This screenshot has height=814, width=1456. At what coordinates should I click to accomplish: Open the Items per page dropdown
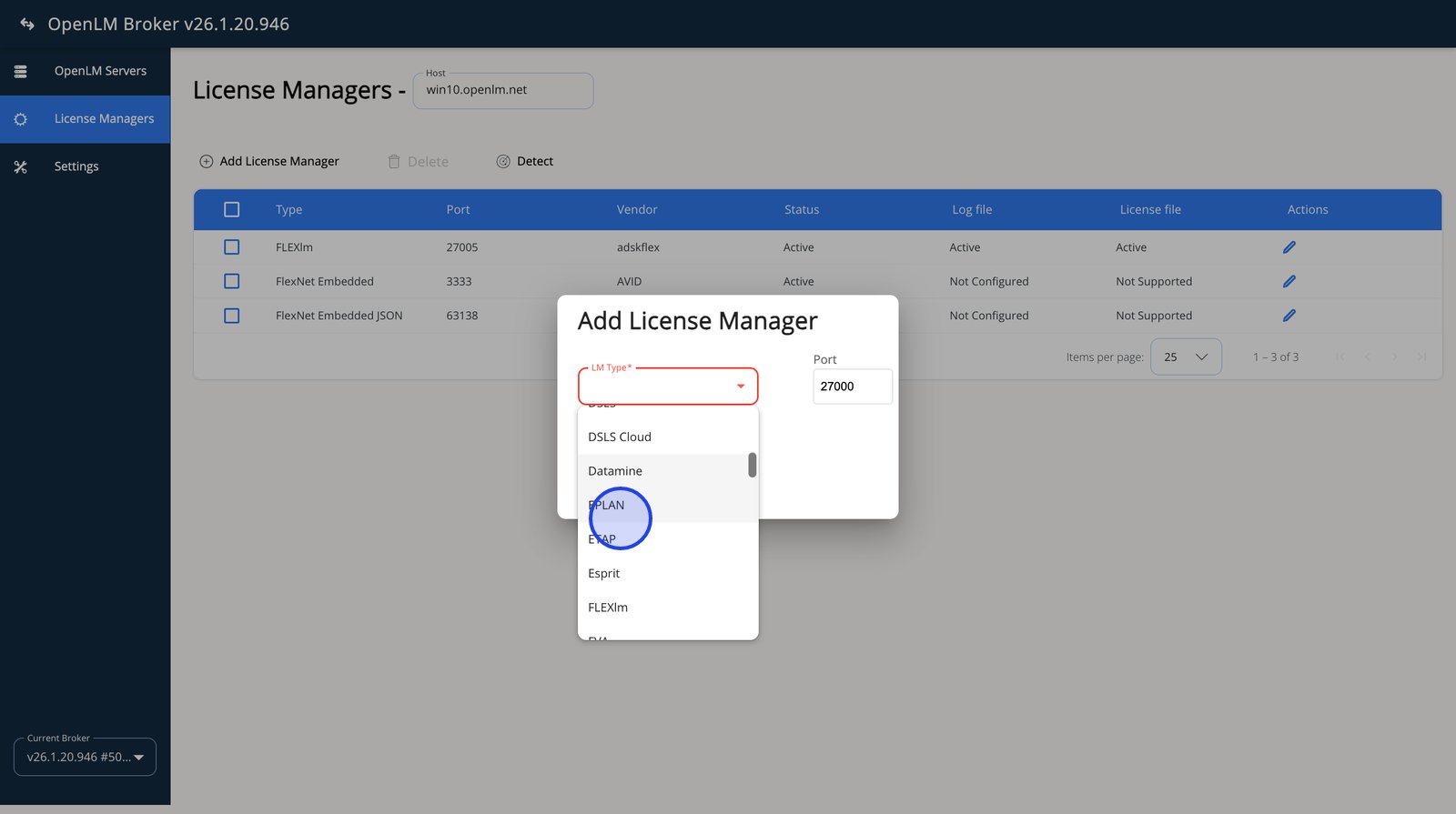point(1186,357)
